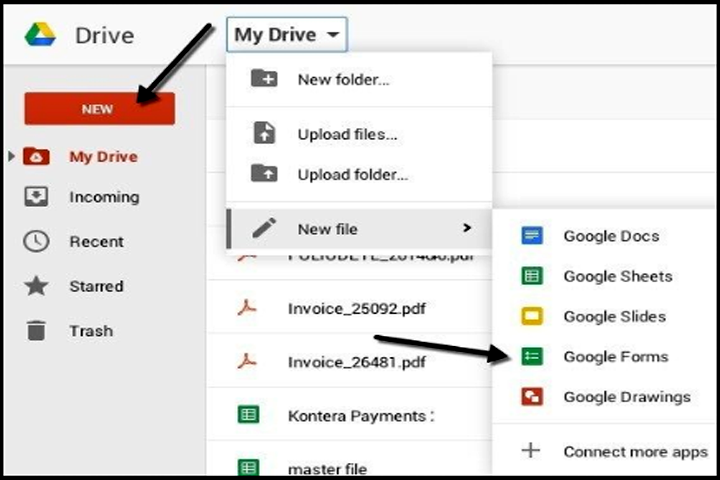
Task: Open Trash in the sidebar
Action: (91, 331)
